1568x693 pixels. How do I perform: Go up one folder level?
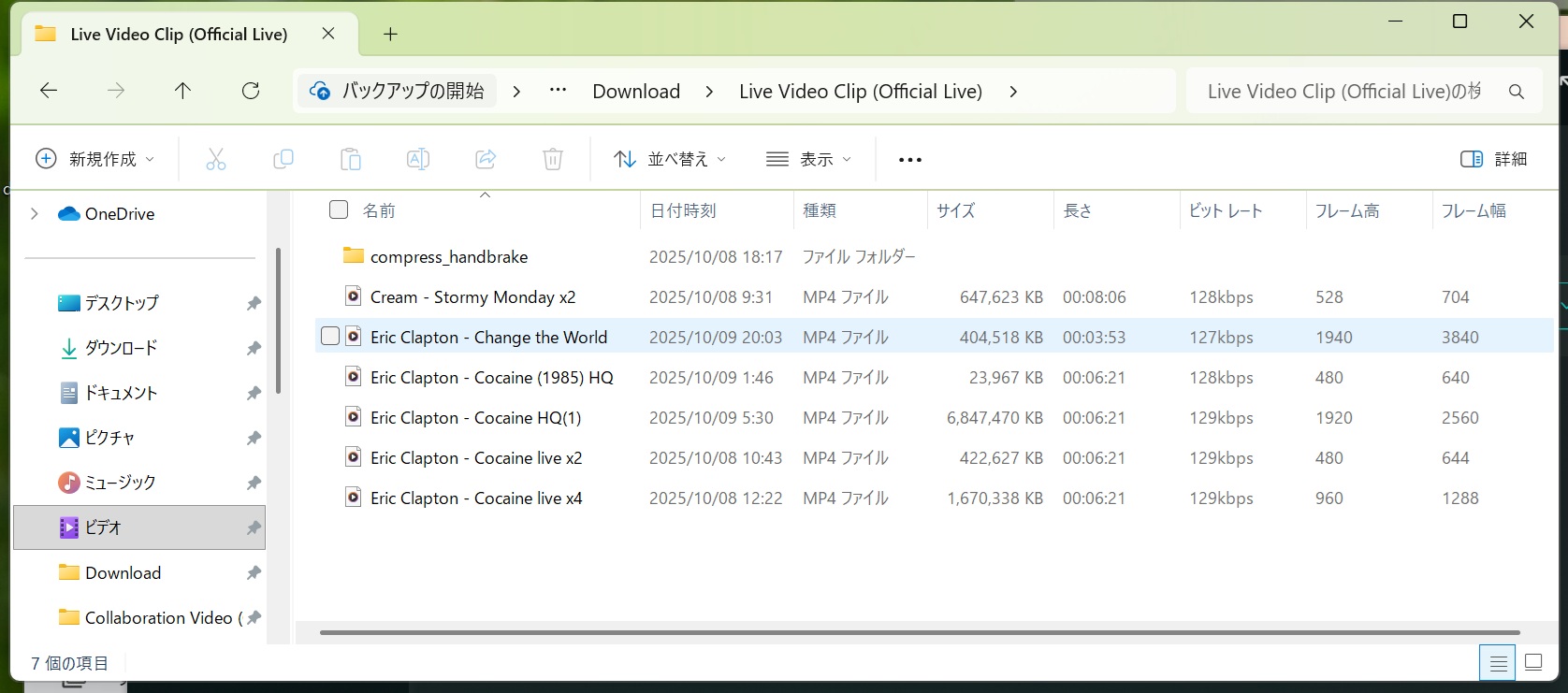(x=182, y=91)
